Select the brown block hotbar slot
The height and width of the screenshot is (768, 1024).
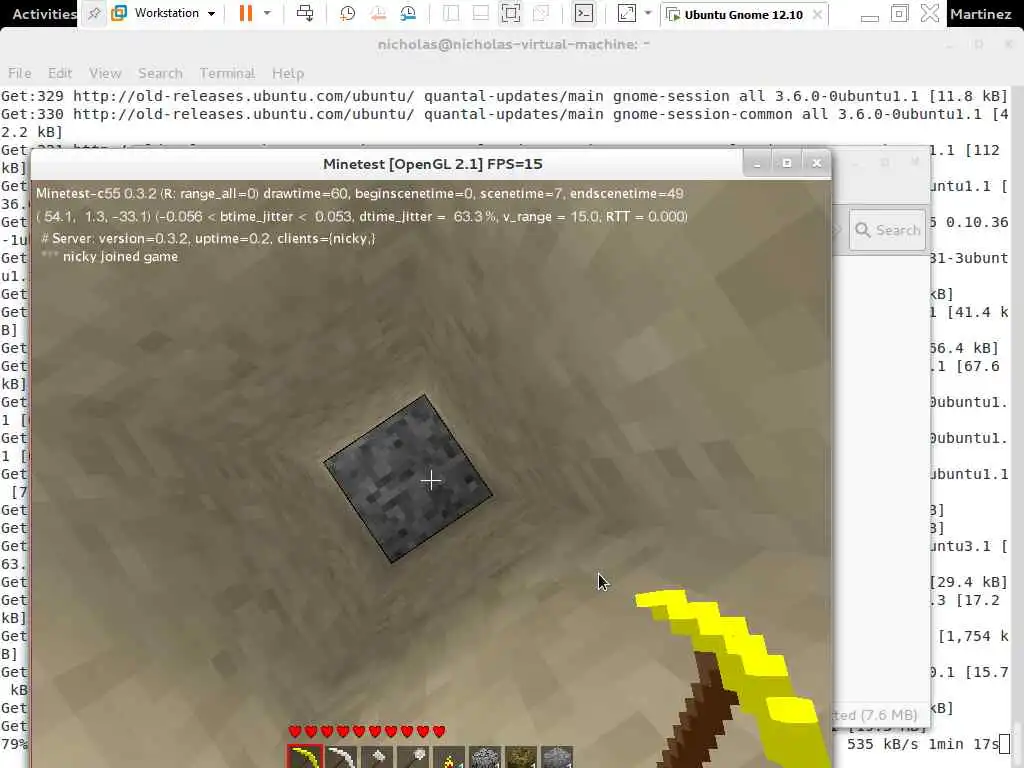[x=521, y=758]
